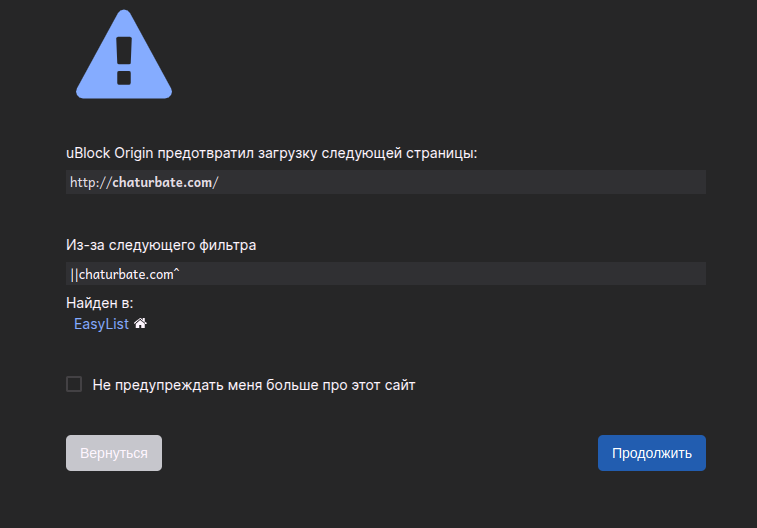Click the Вернуться button
Viewport: 757px width, 528px height.
tap(114, 453)
